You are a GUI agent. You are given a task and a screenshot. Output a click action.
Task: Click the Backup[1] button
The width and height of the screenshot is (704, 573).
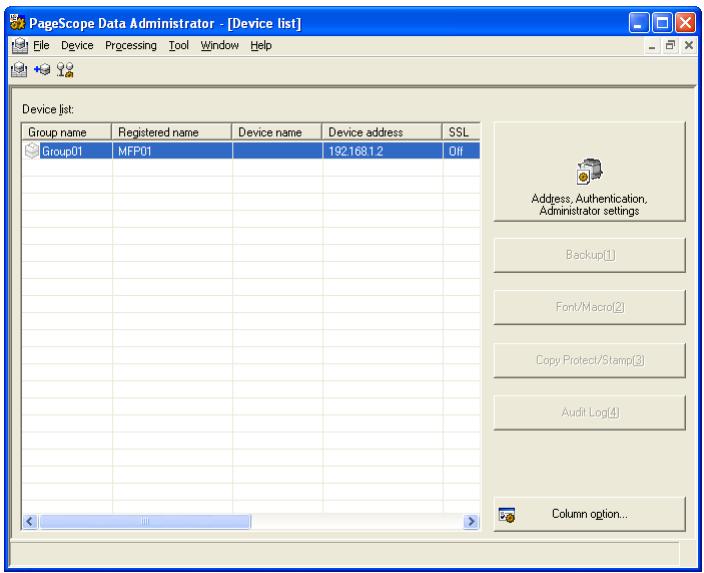pos(590,255)
